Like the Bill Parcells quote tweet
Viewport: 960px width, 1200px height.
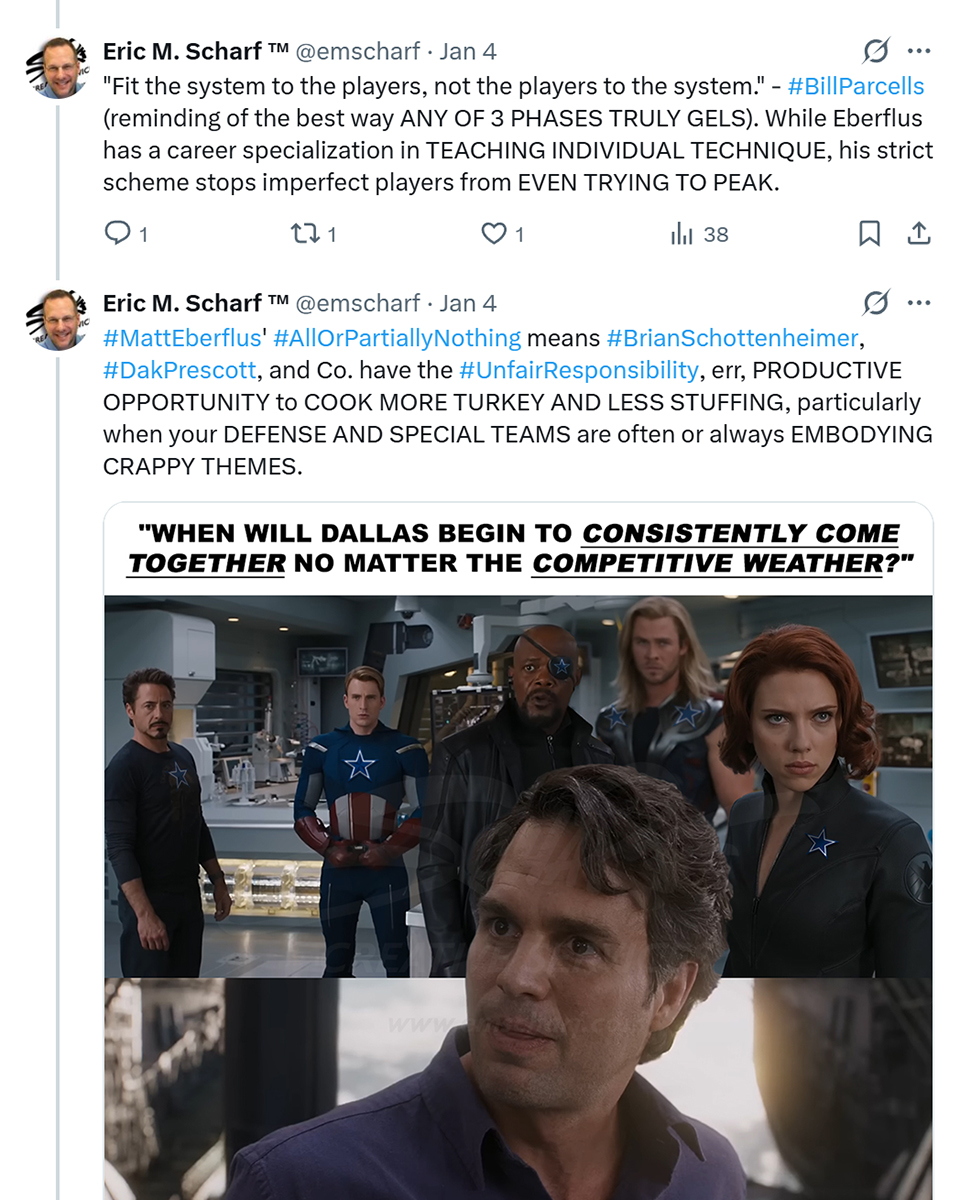[x=494, y=234]
